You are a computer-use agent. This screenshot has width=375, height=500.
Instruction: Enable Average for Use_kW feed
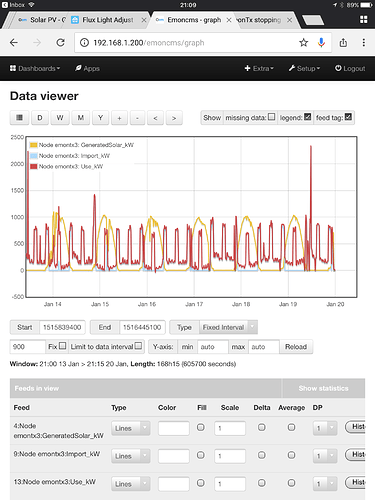point(291,483)
